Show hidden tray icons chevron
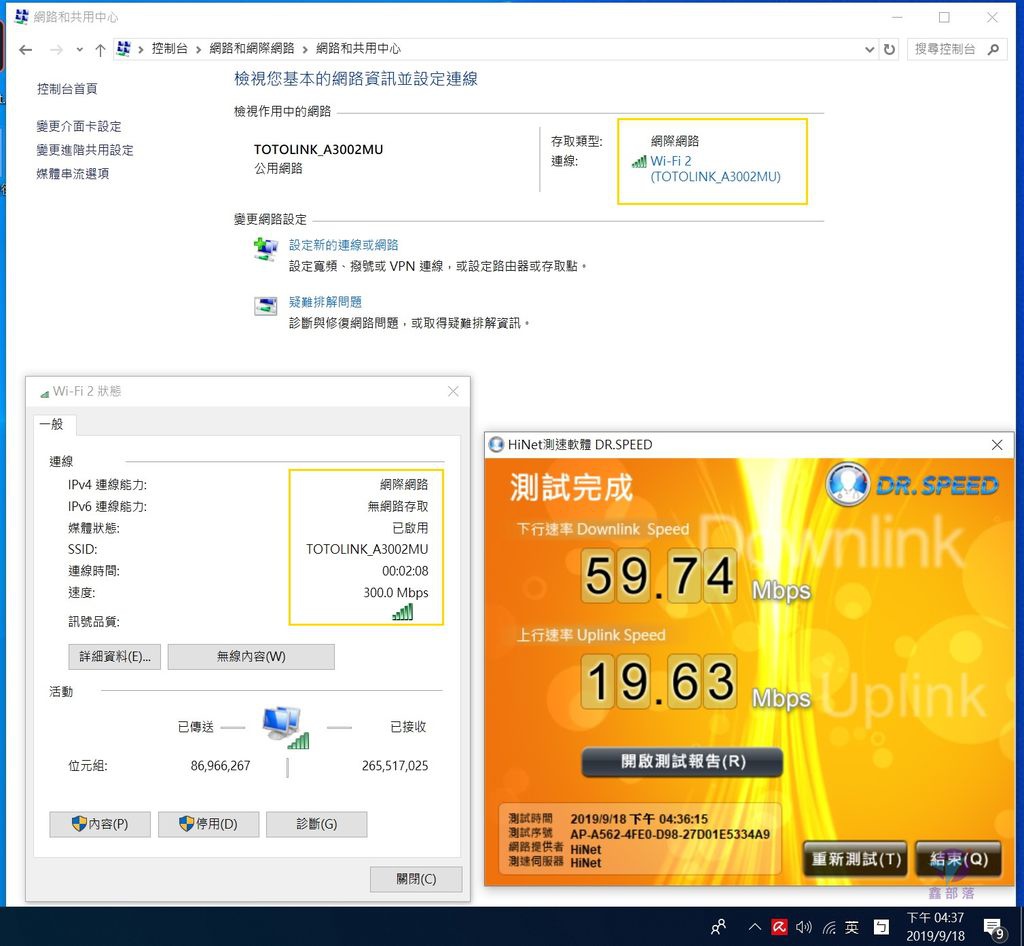 (x=754, y=926)
